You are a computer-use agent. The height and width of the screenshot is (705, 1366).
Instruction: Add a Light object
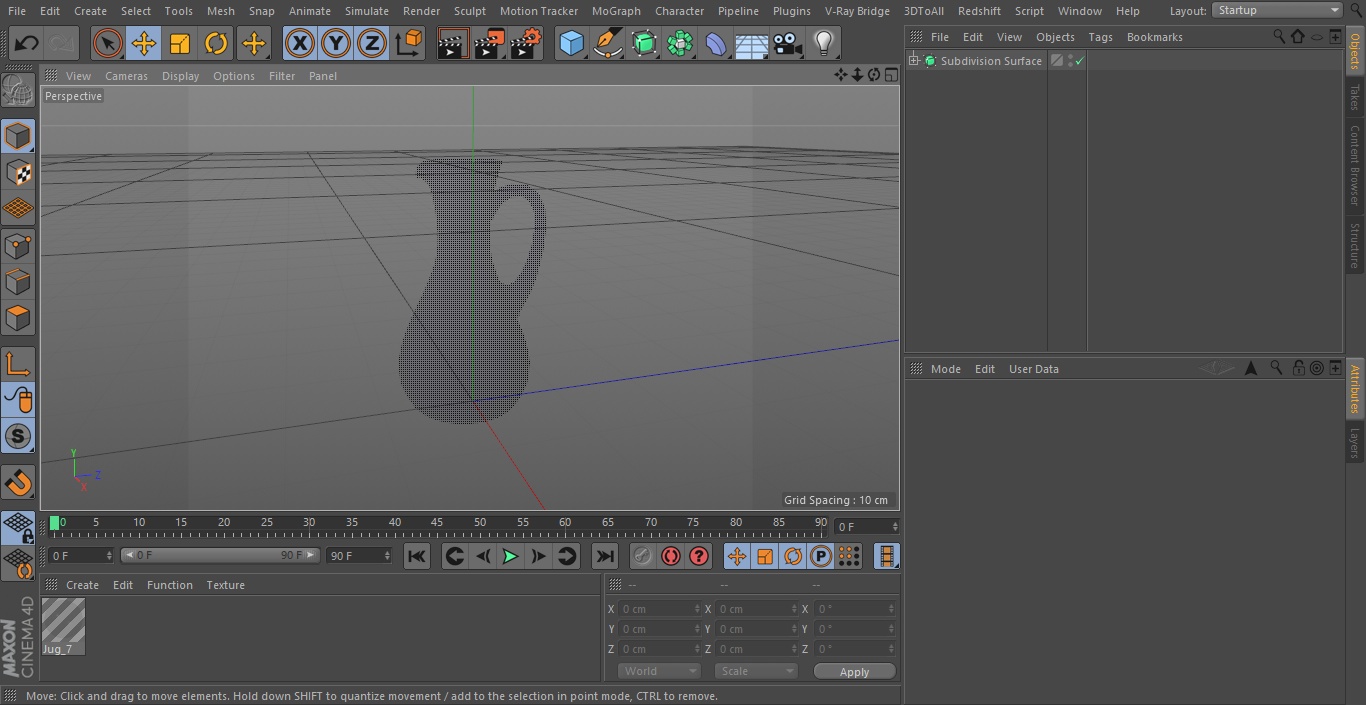click(x=824, y=43)
